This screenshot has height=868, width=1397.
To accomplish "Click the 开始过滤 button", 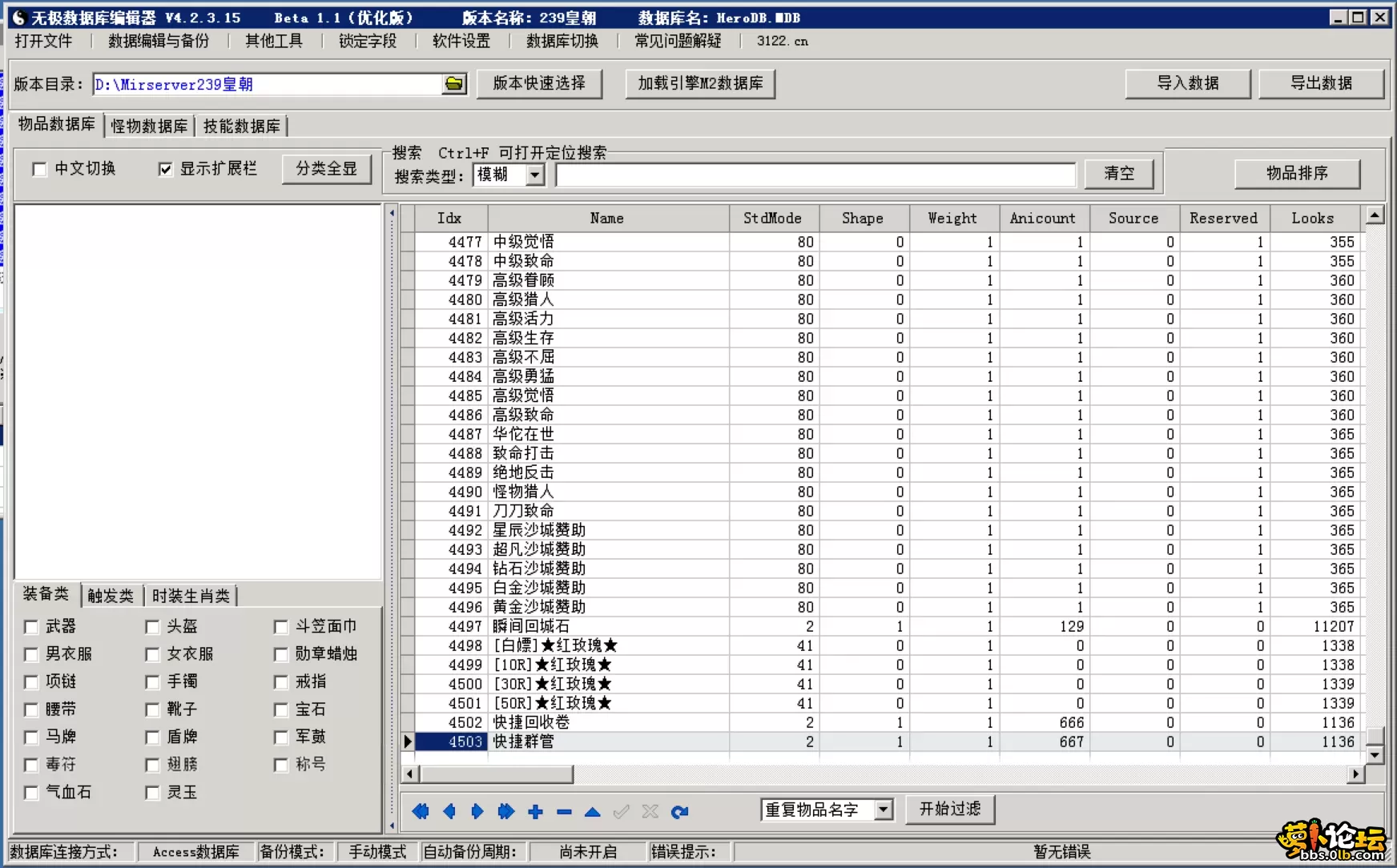I will click(950, 809).
